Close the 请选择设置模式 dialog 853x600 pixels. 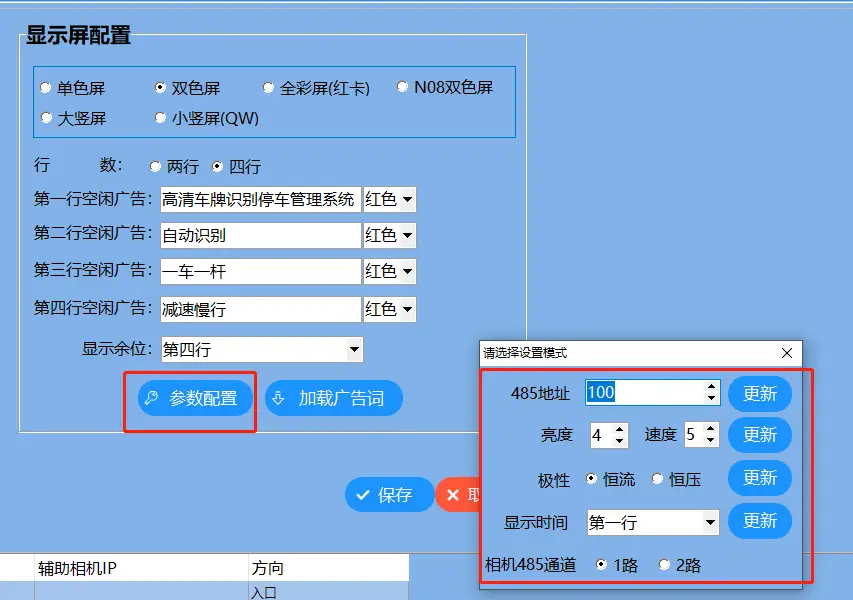[x=788, y=353]
